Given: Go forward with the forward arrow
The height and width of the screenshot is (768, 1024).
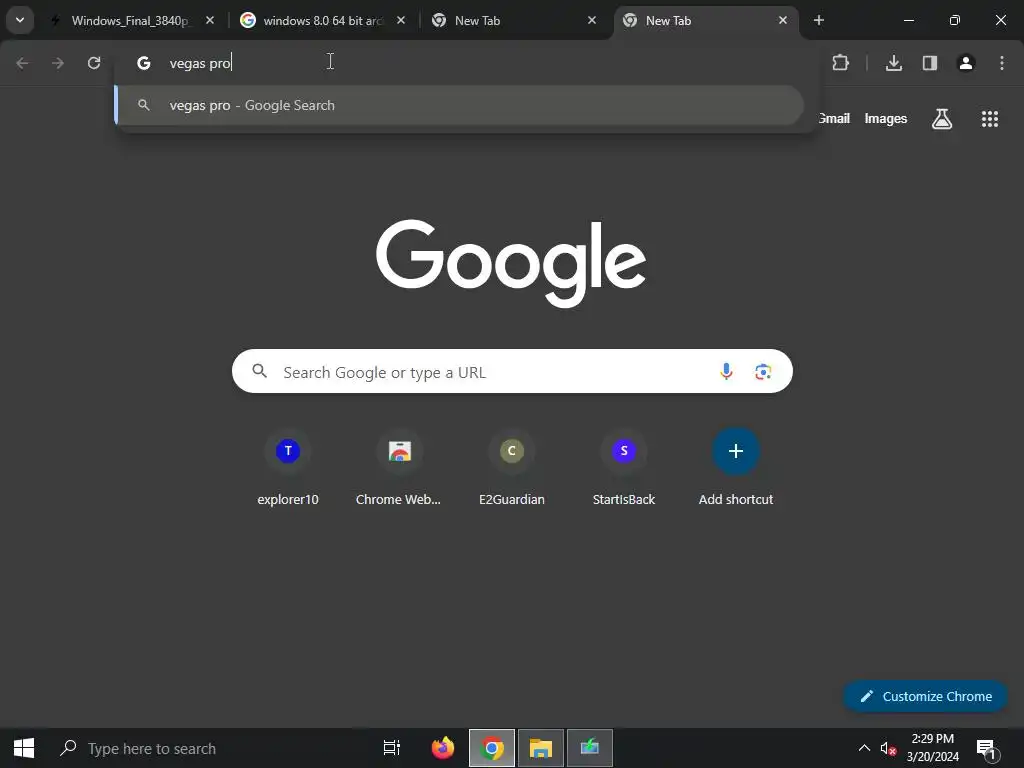Looking at the screenshot, I should click(58, 63).
